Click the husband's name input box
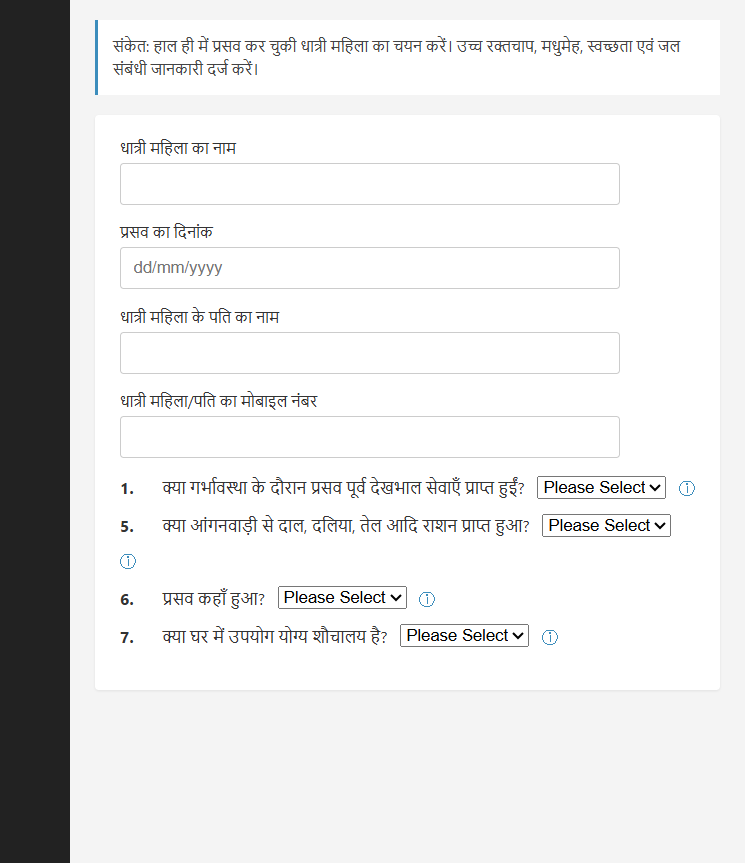This screenshot has height=863, width=745. (x=369, y=352)
